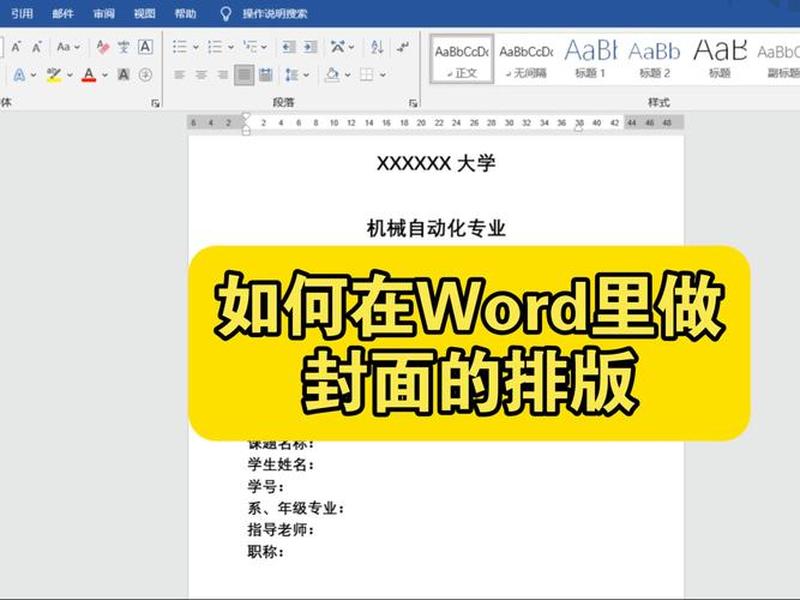Expand the Asian Layout dropdown arrow
Viewport: 800px width, 600px height.
(352, 47)
